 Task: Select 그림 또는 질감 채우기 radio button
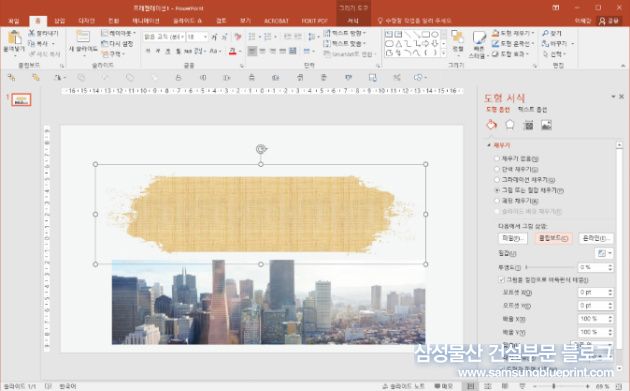497,190
